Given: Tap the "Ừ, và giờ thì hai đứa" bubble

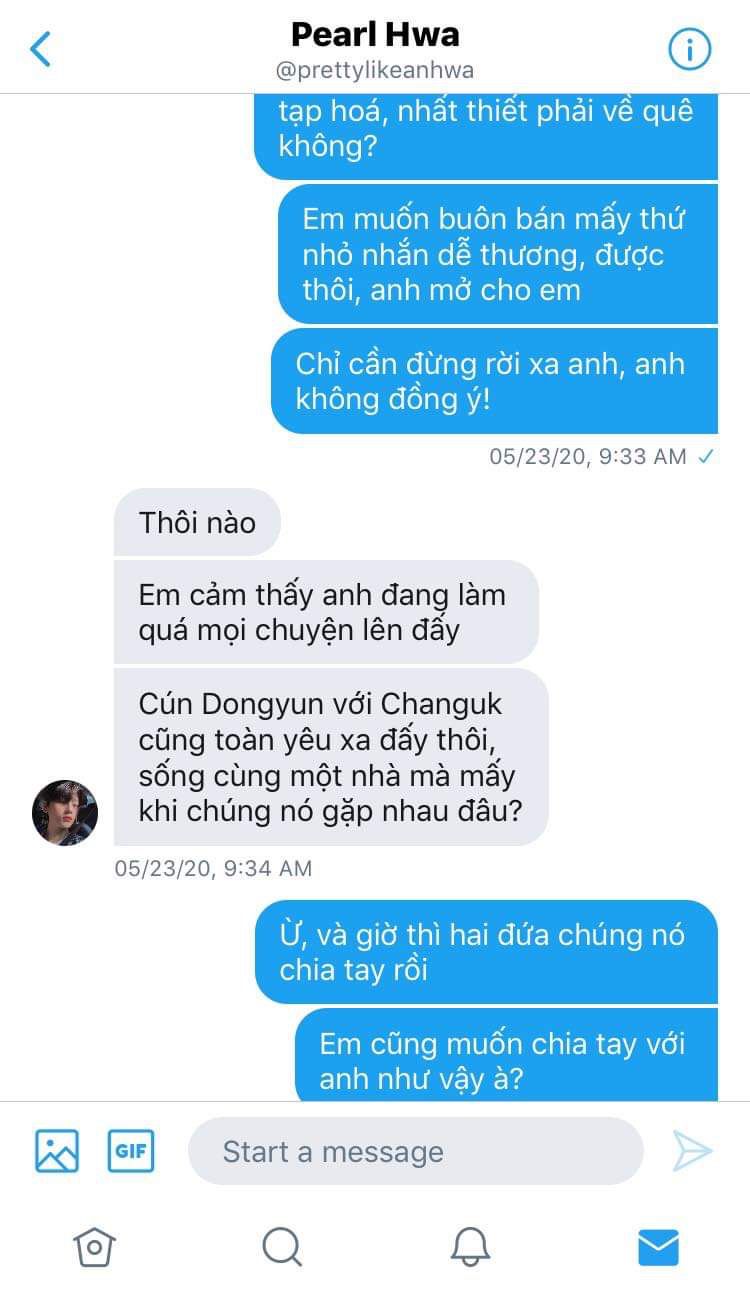Looking at the screenshot, I should (486, 952).
